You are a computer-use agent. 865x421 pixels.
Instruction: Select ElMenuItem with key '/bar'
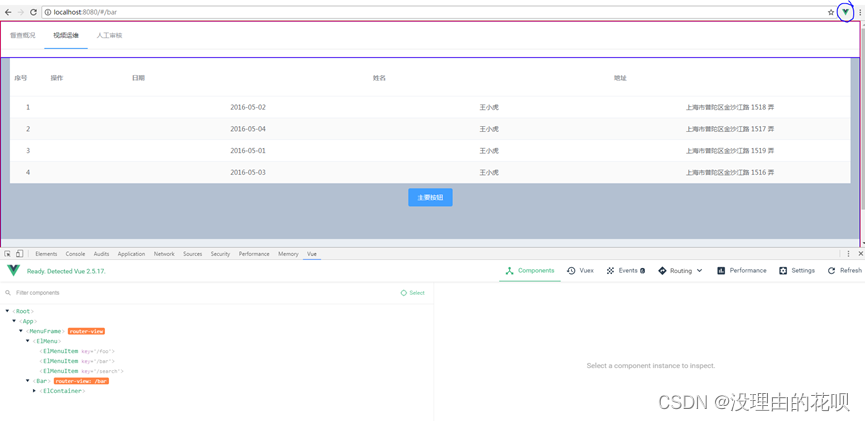[x=77, y=361]
